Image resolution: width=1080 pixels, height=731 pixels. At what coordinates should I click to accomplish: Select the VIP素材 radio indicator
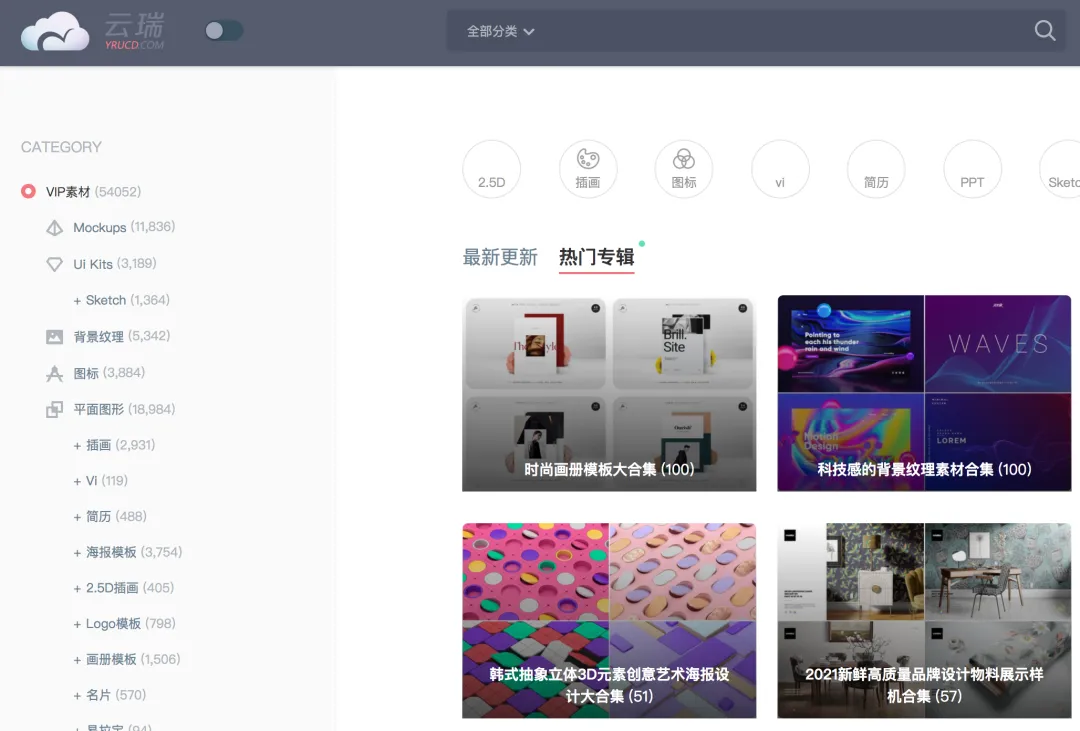coord(28,191)
